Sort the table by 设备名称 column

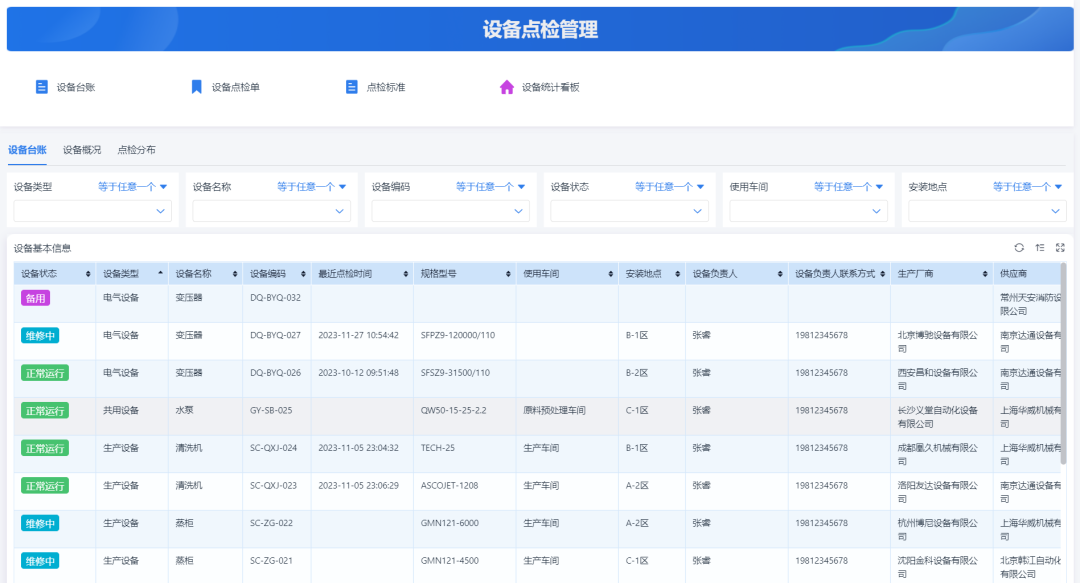coord(235,274)
